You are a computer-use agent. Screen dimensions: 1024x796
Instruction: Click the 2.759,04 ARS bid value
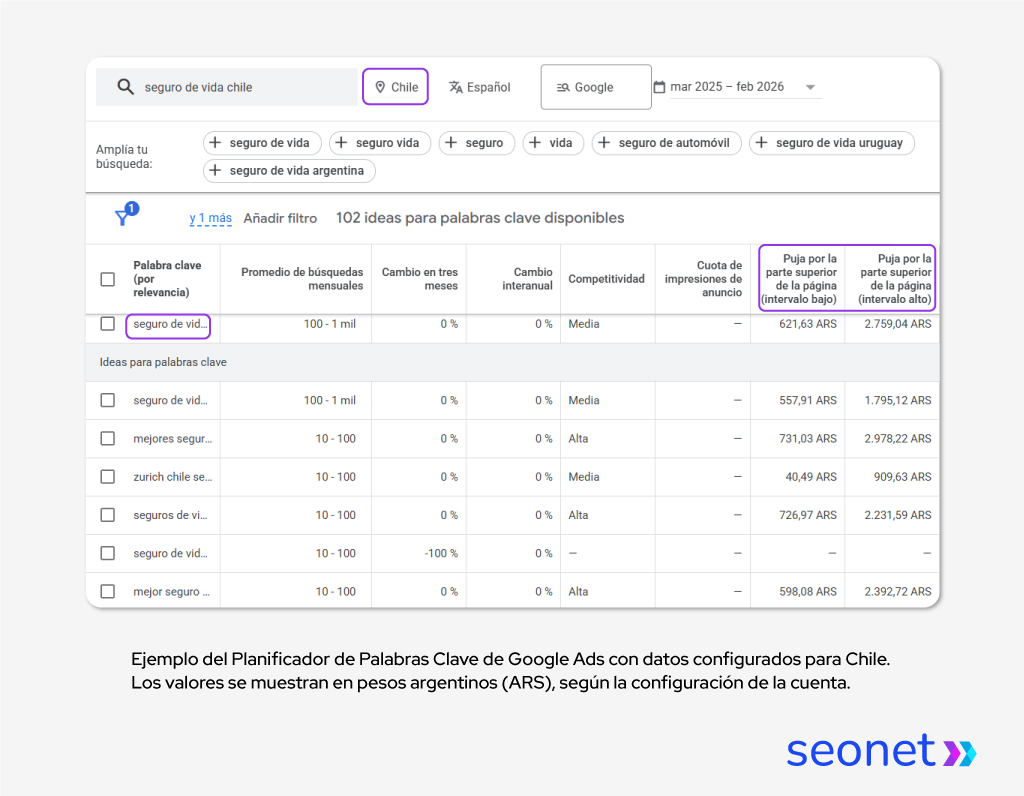[898, 324]
